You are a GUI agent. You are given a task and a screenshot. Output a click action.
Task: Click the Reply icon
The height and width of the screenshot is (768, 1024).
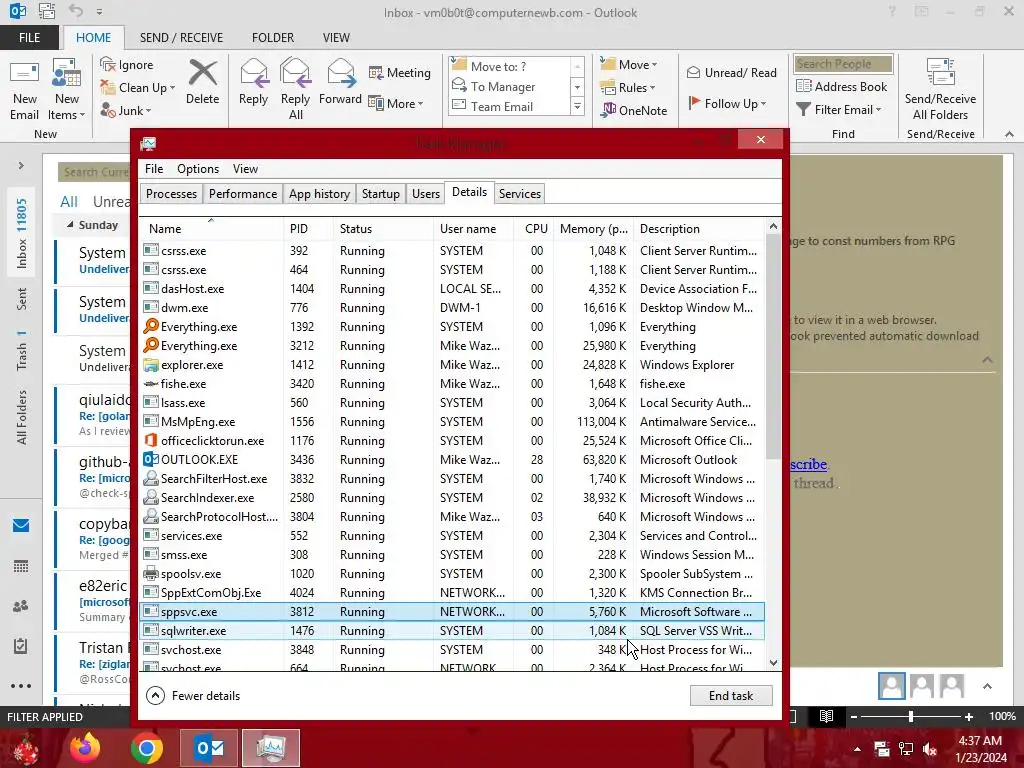(253, 82)
